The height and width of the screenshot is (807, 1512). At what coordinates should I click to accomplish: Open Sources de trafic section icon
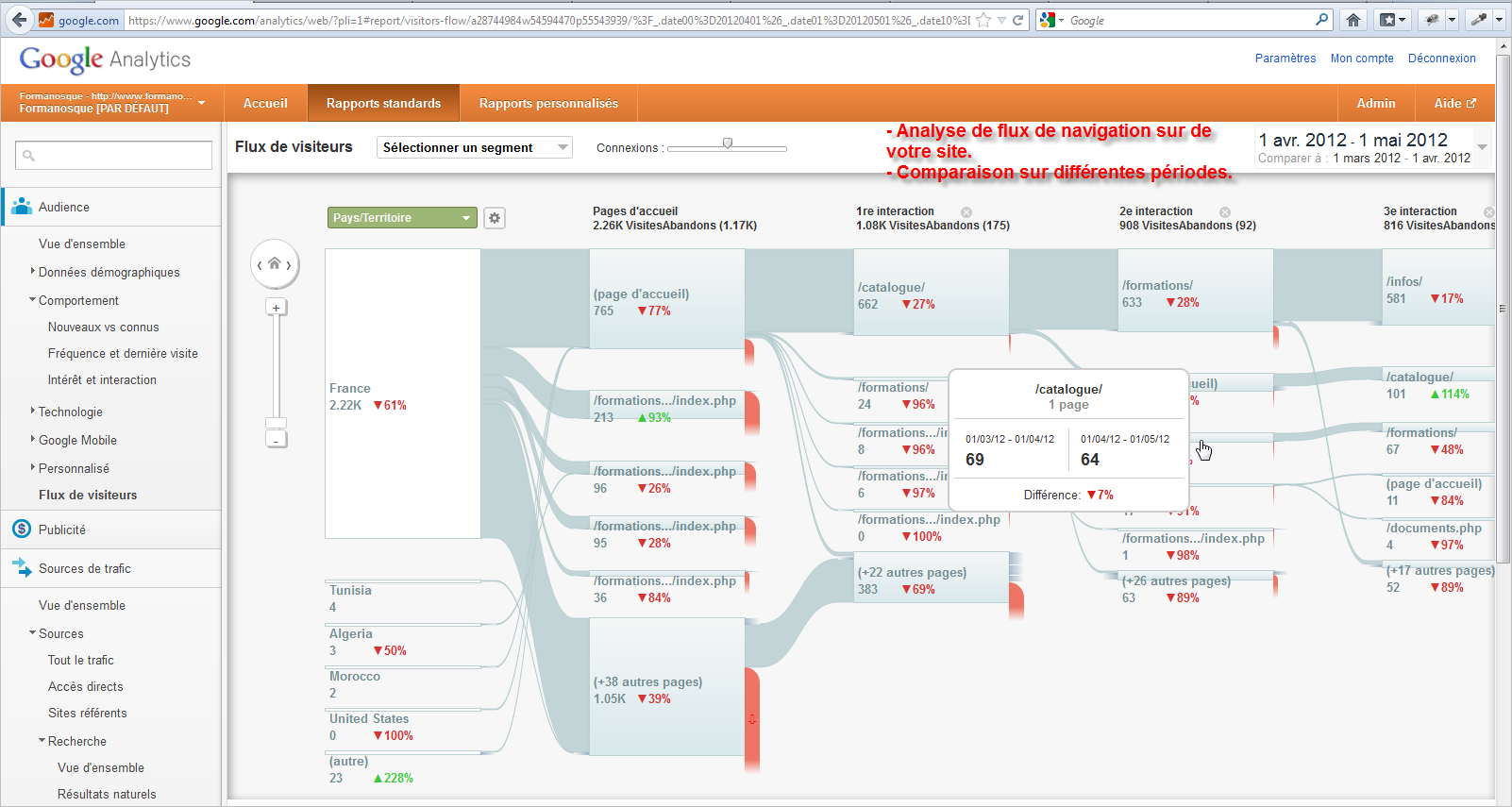[x=22, y=568]
